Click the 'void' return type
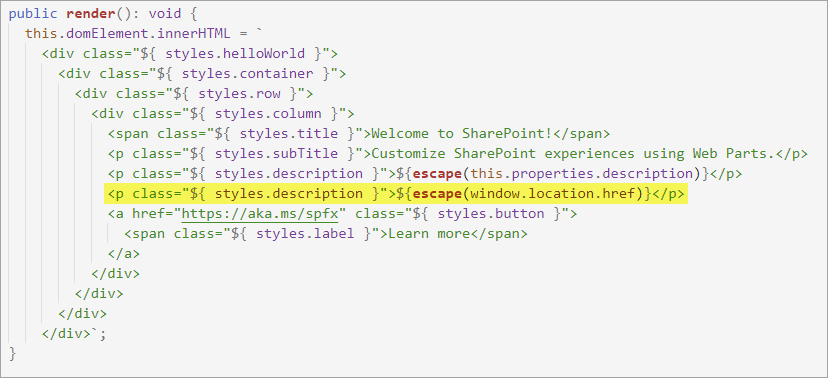 (x=166, y=13)
